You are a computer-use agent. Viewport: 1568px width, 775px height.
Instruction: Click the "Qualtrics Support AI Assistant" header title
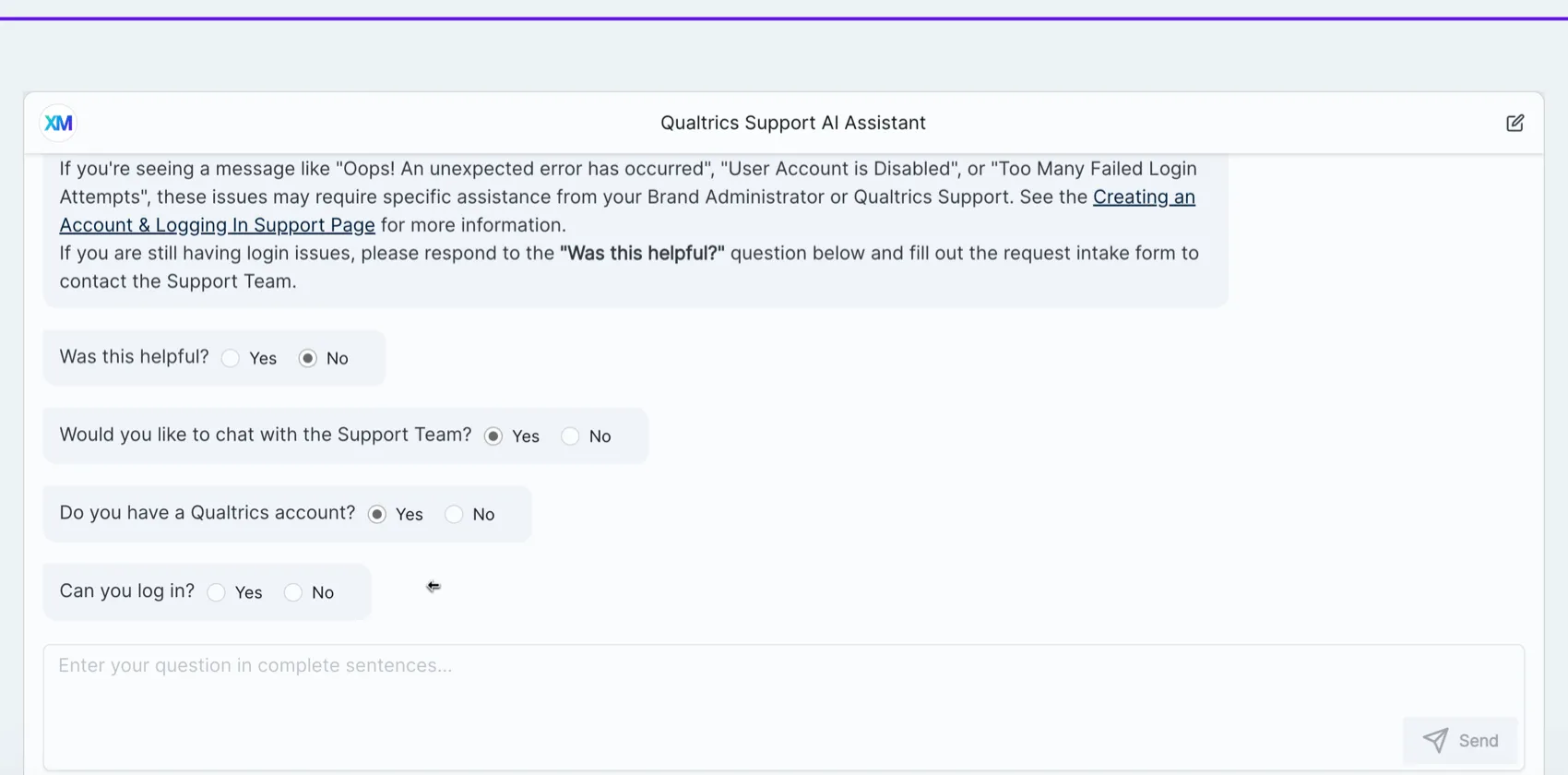click(793, 122)
